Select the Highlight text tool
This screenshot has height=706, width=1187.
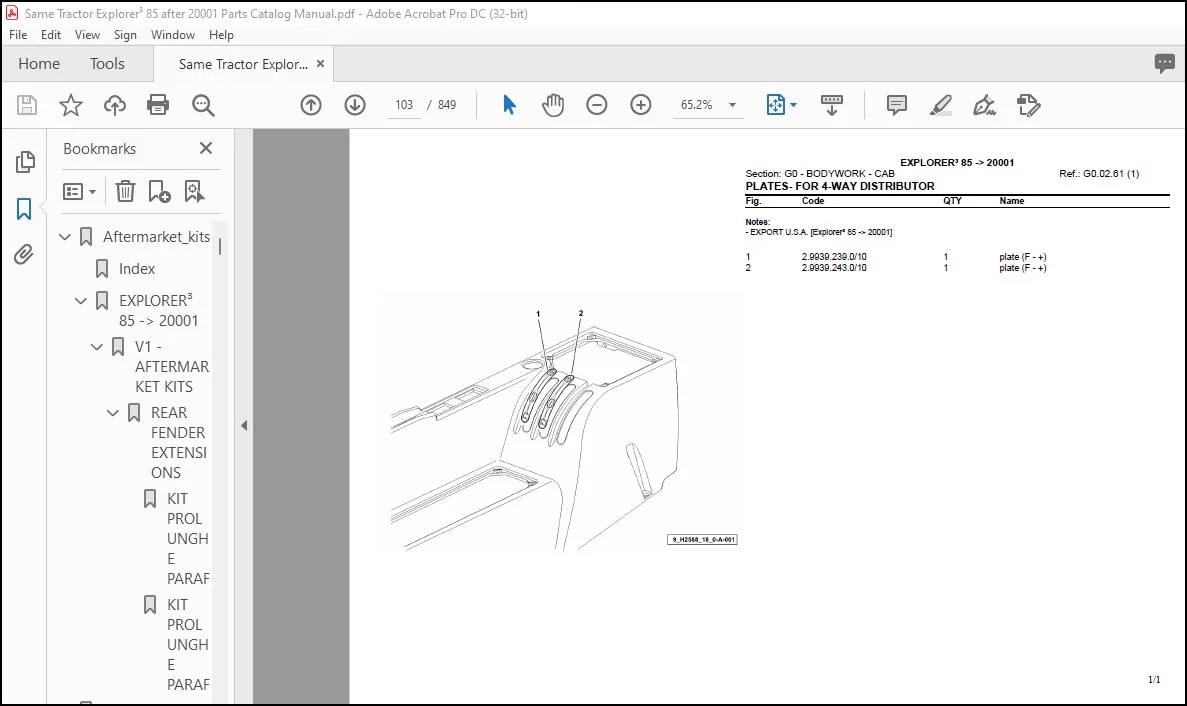[x=940, y=105]
